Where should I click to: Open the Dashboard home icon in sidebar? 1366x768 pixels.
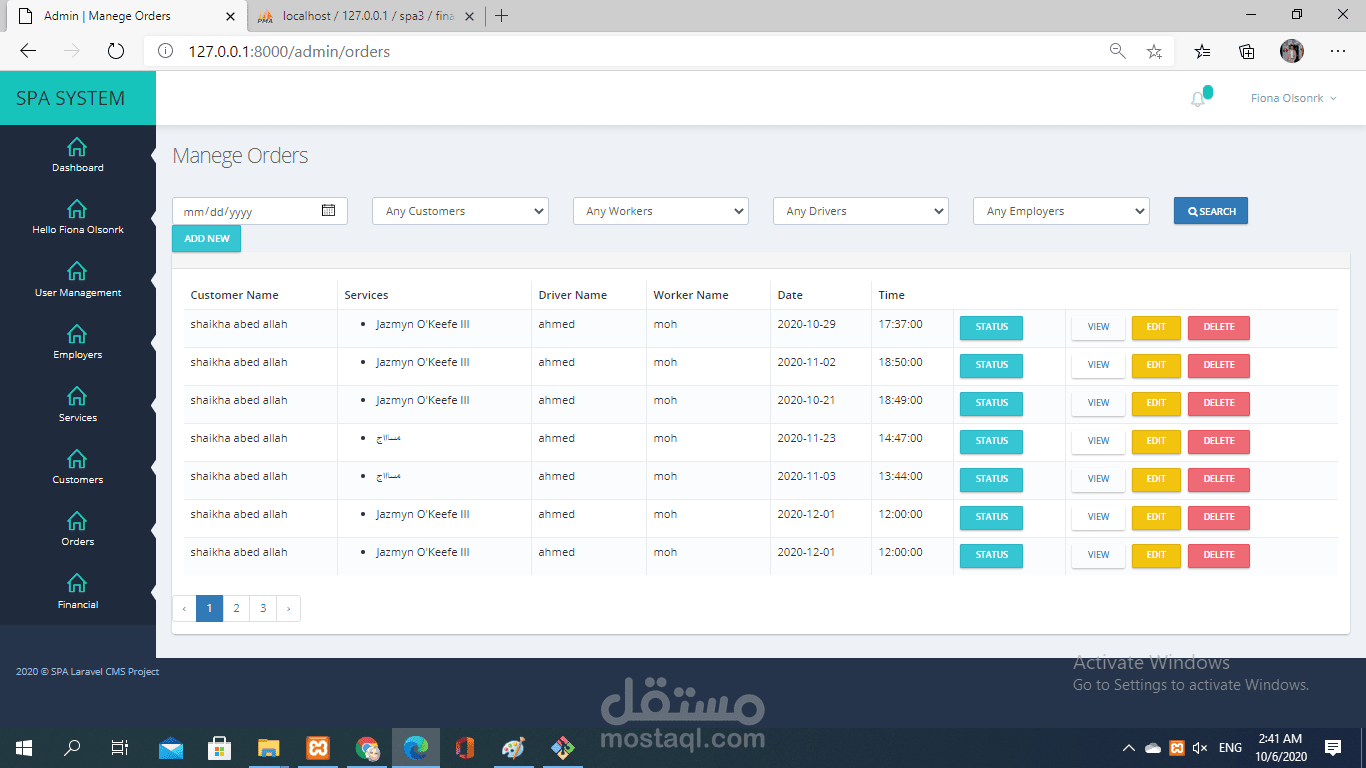(77, 147)
